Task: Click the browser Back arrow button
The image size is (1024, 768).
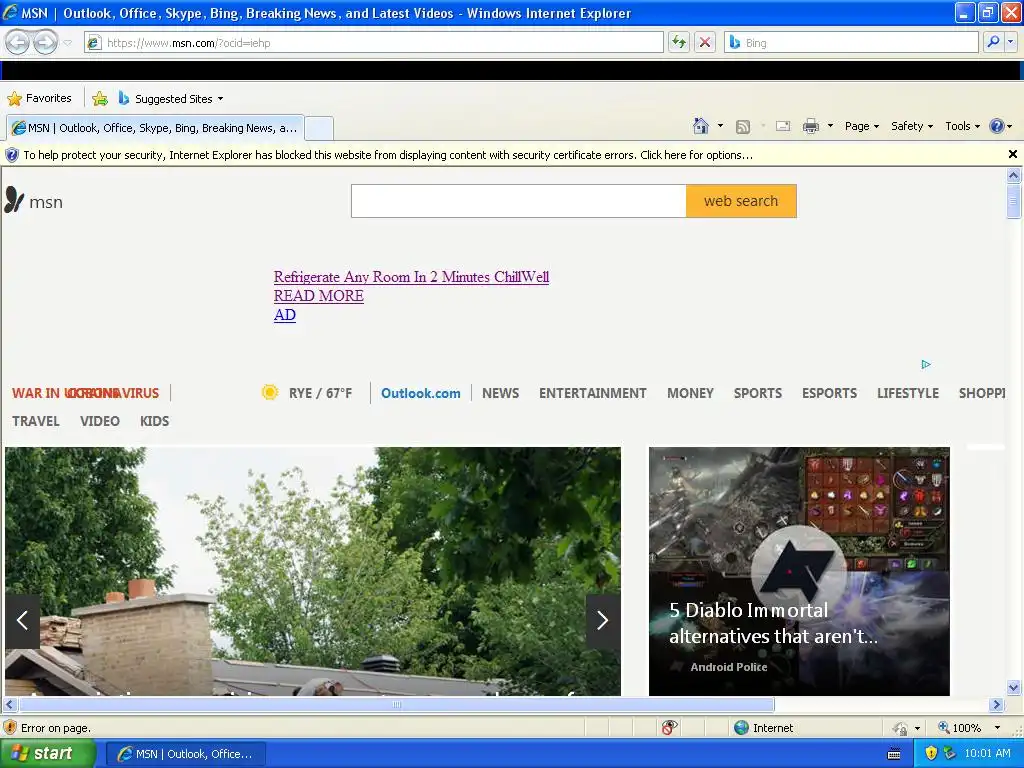Action: pyautogui.click(x=18, y=42)
